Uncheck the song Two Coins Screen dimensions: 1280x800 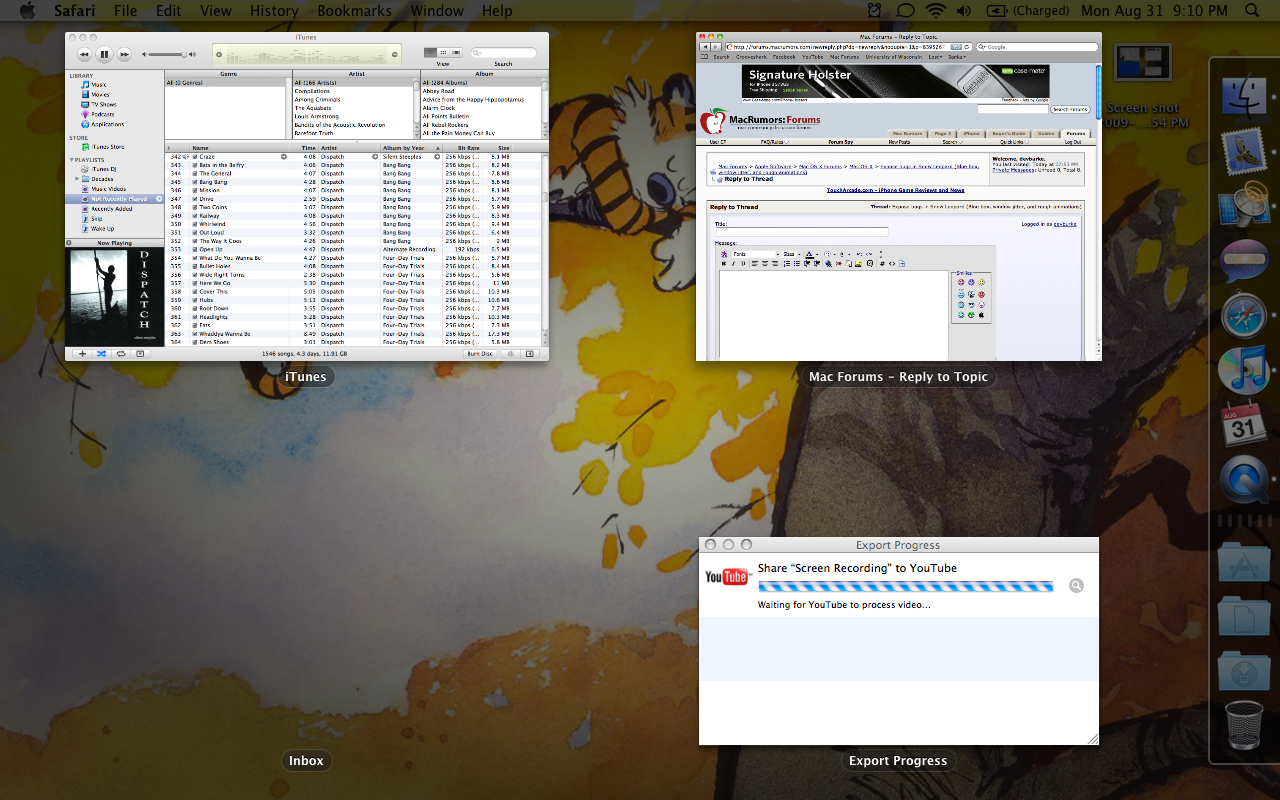[x=195, y=207]
